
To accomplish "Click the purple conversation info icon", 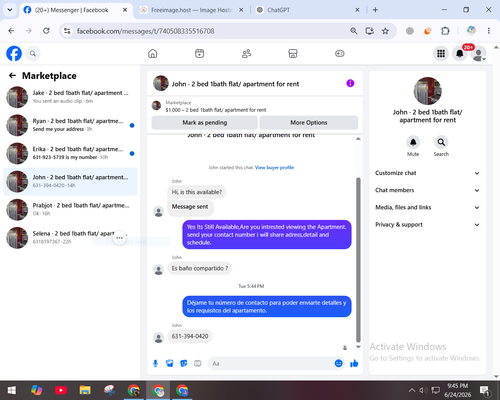I will tap(350, 83).
